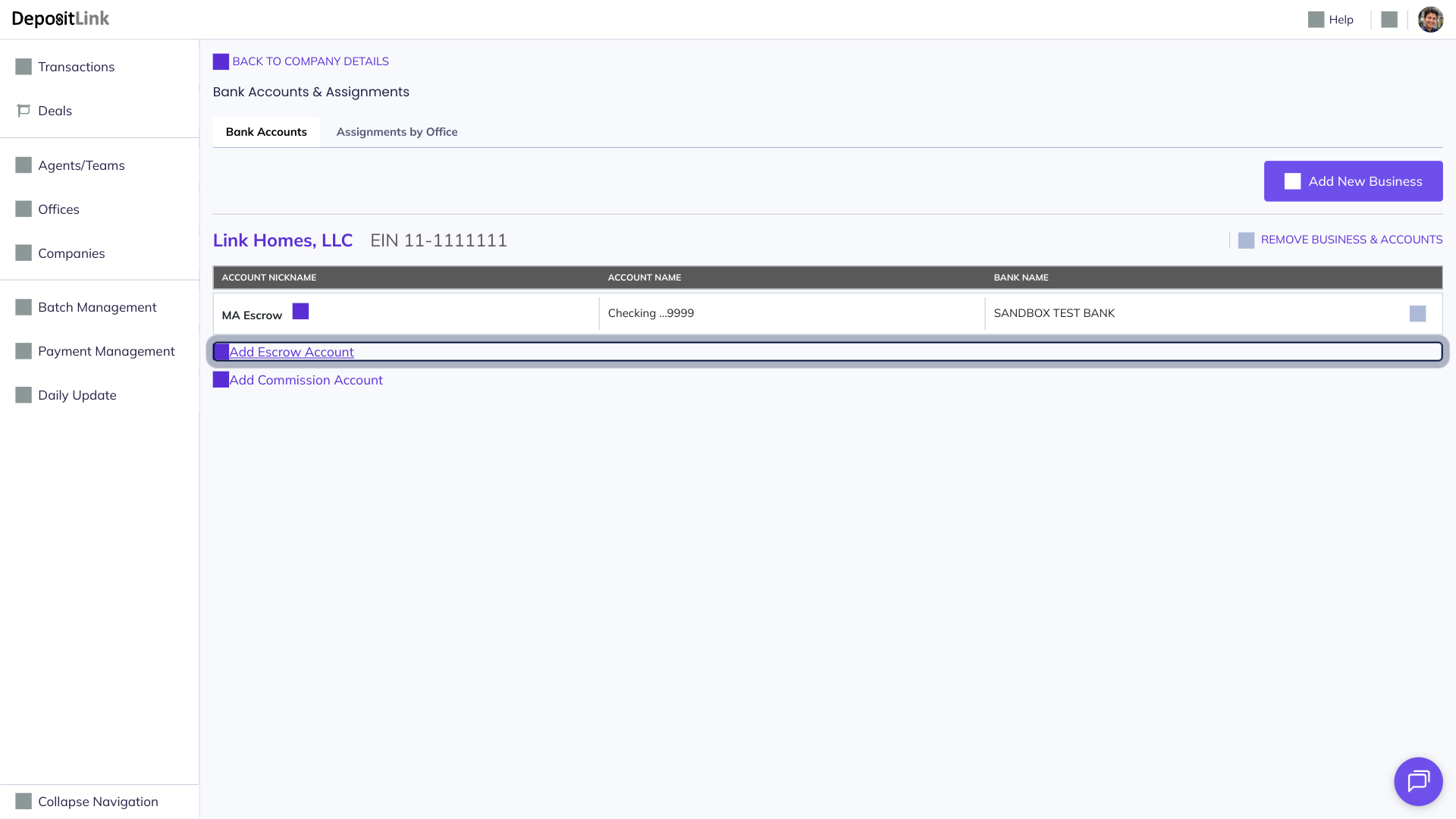The width and height of the screenshot is (1456, 819).
Task: Click the edit icon beside MA Escrow
Action: click(x=300, y=312)
